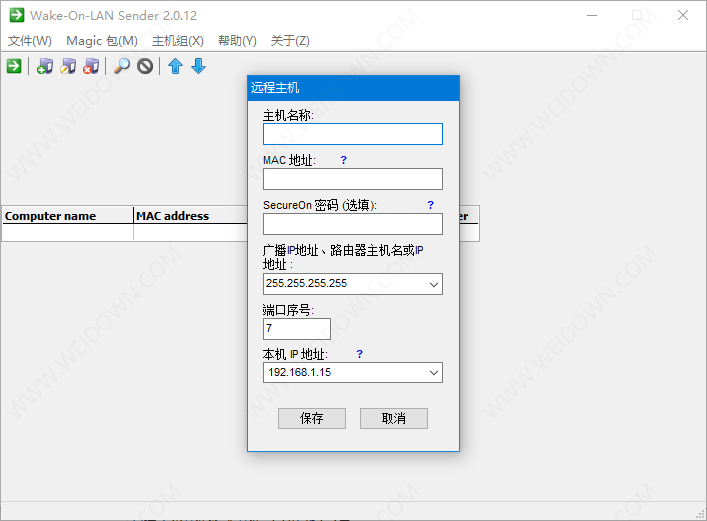Focus the SecureOn 密码 input field
The width and height of the screenshot is (707, 521).
(x=353, y=224)
